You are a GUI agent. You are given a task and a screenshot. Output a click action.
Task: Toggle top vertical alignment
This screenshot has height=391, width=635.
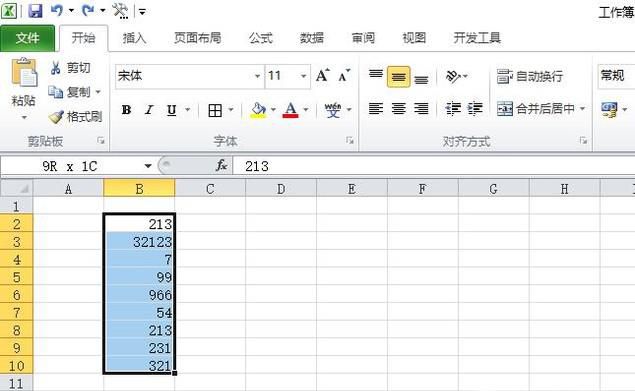click(x=376, y=76)
